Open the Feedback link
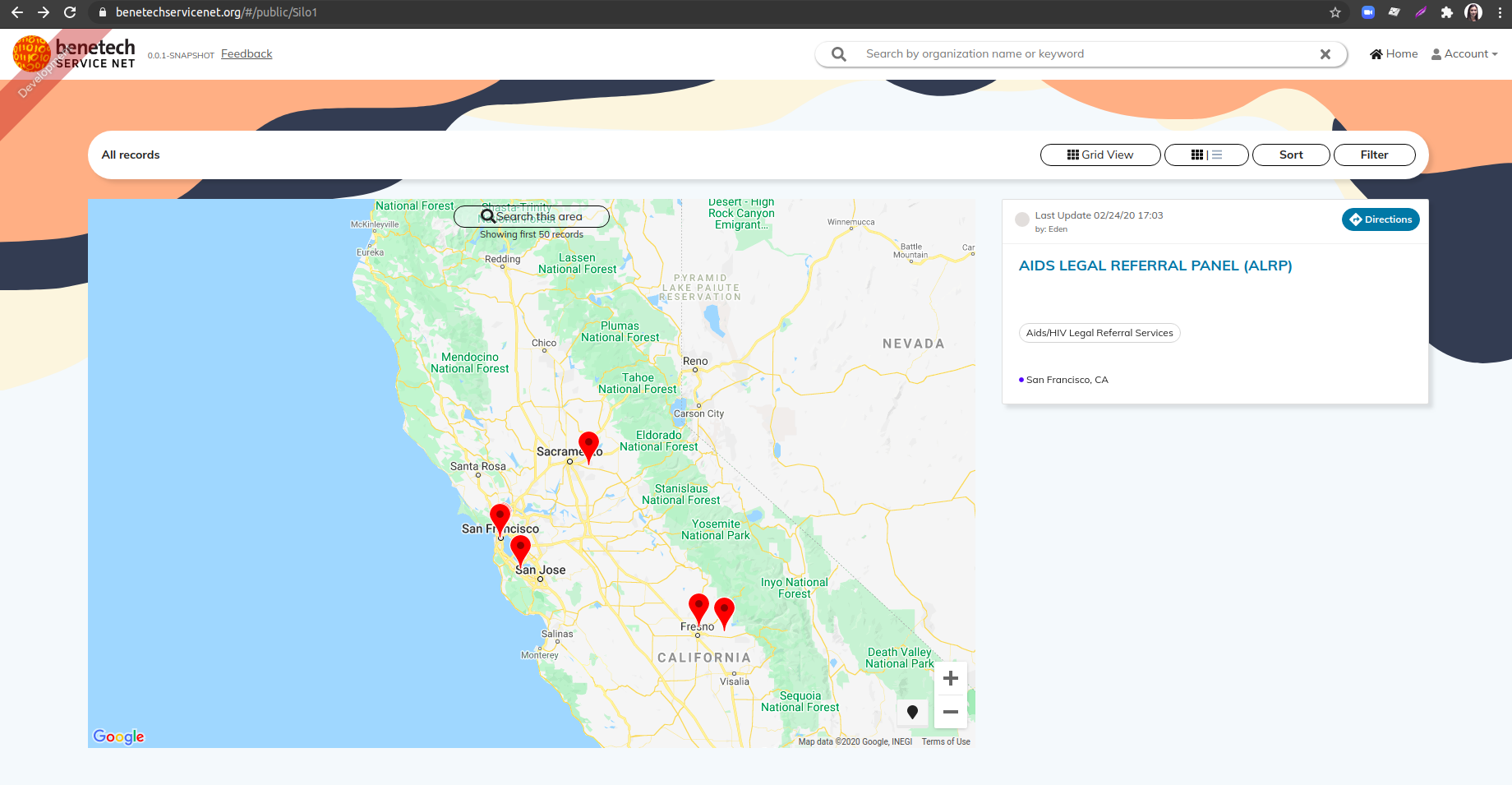This screenshot has width=1512, height=785. tap(246, 53)
